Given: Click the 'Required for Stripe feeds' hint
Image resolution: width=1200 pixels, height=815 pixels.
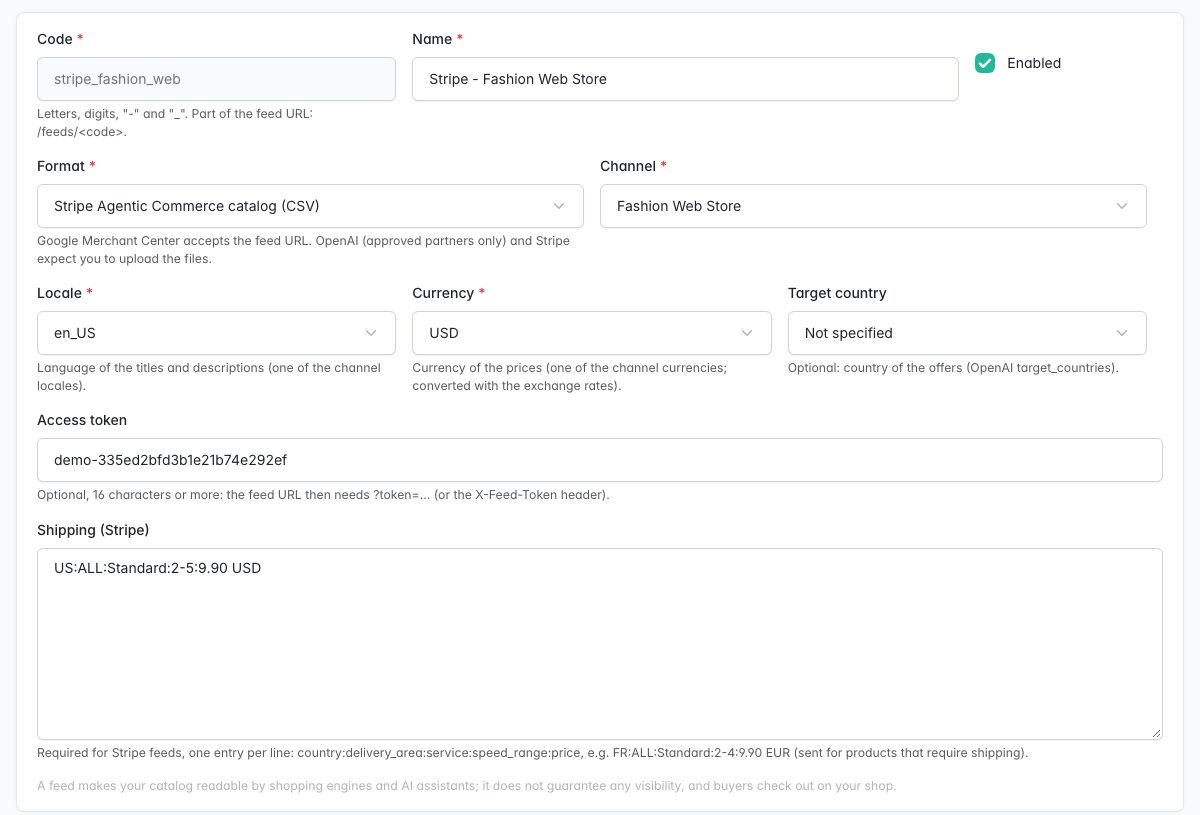Looking at the screenshot, I should 532,753.
